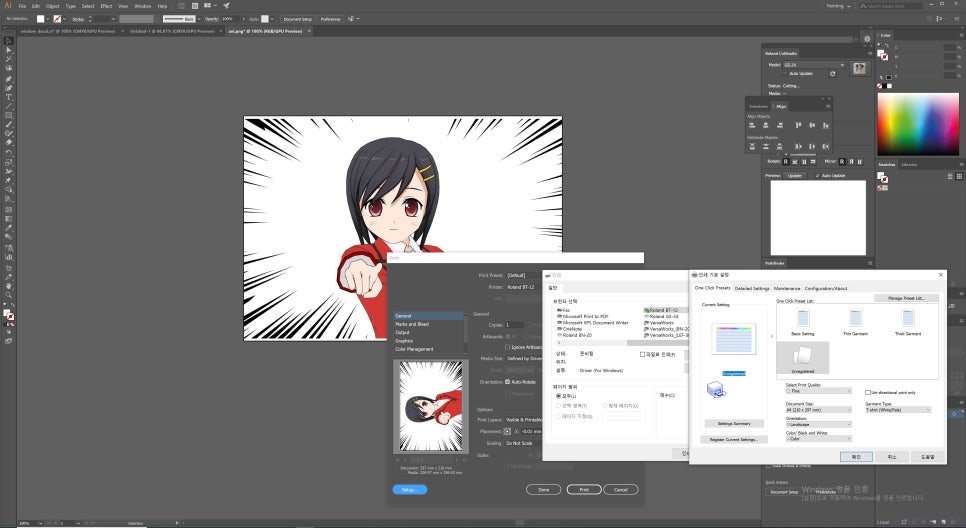966x528 pixels.
Task: Click the second Align Objects icon (horizontal align center)
Action: (766, 125)
